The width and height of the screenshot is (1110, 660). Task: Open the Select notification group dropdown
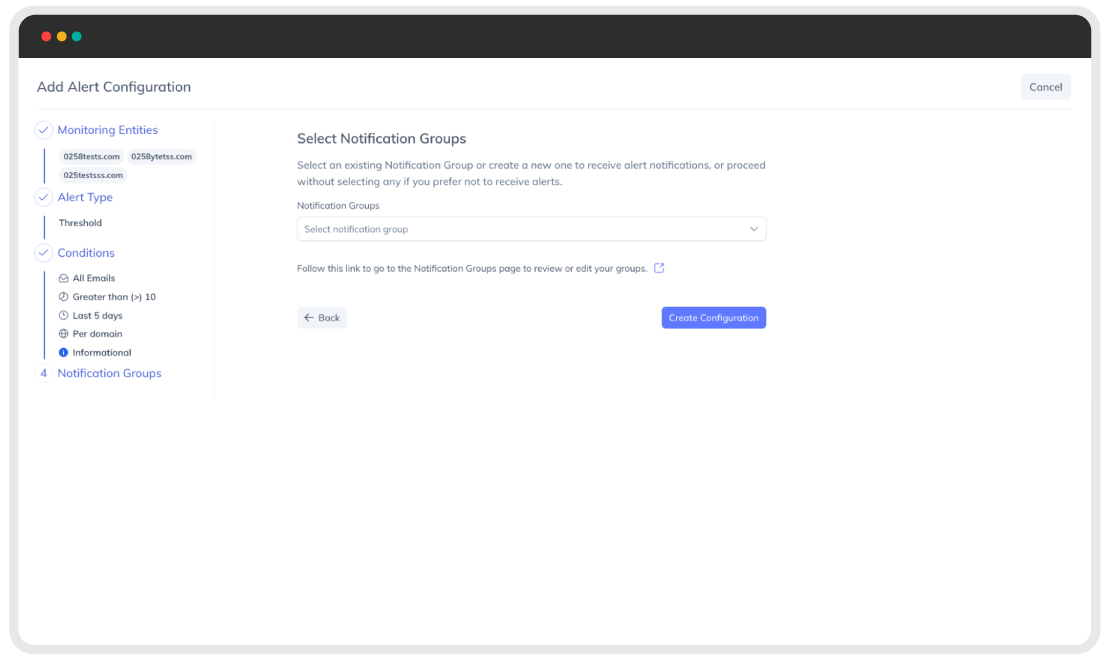(x=532, y=229)
